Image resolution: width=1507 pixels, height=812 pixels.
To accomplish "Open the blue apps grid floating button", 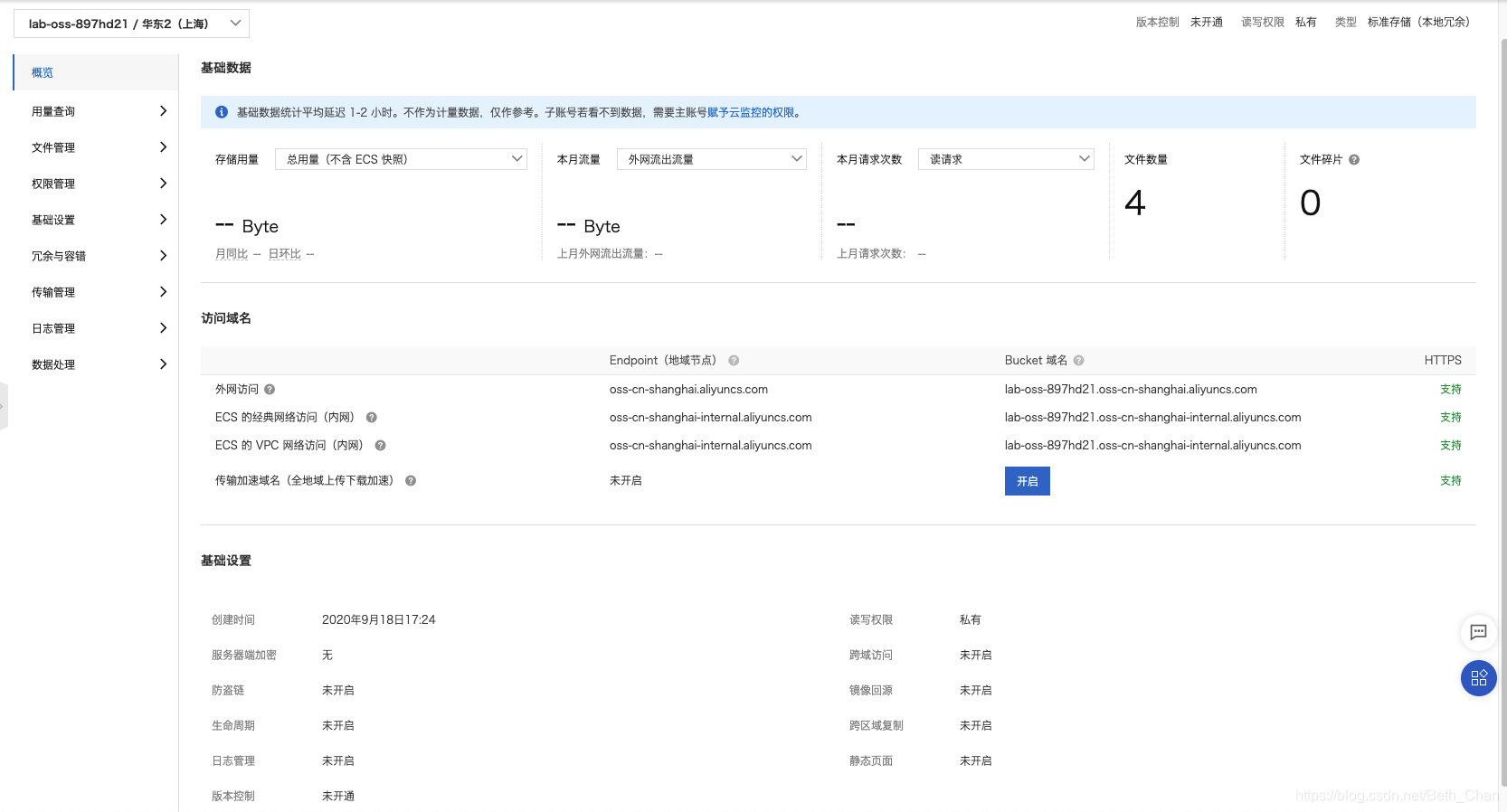I will point(1479,678).
